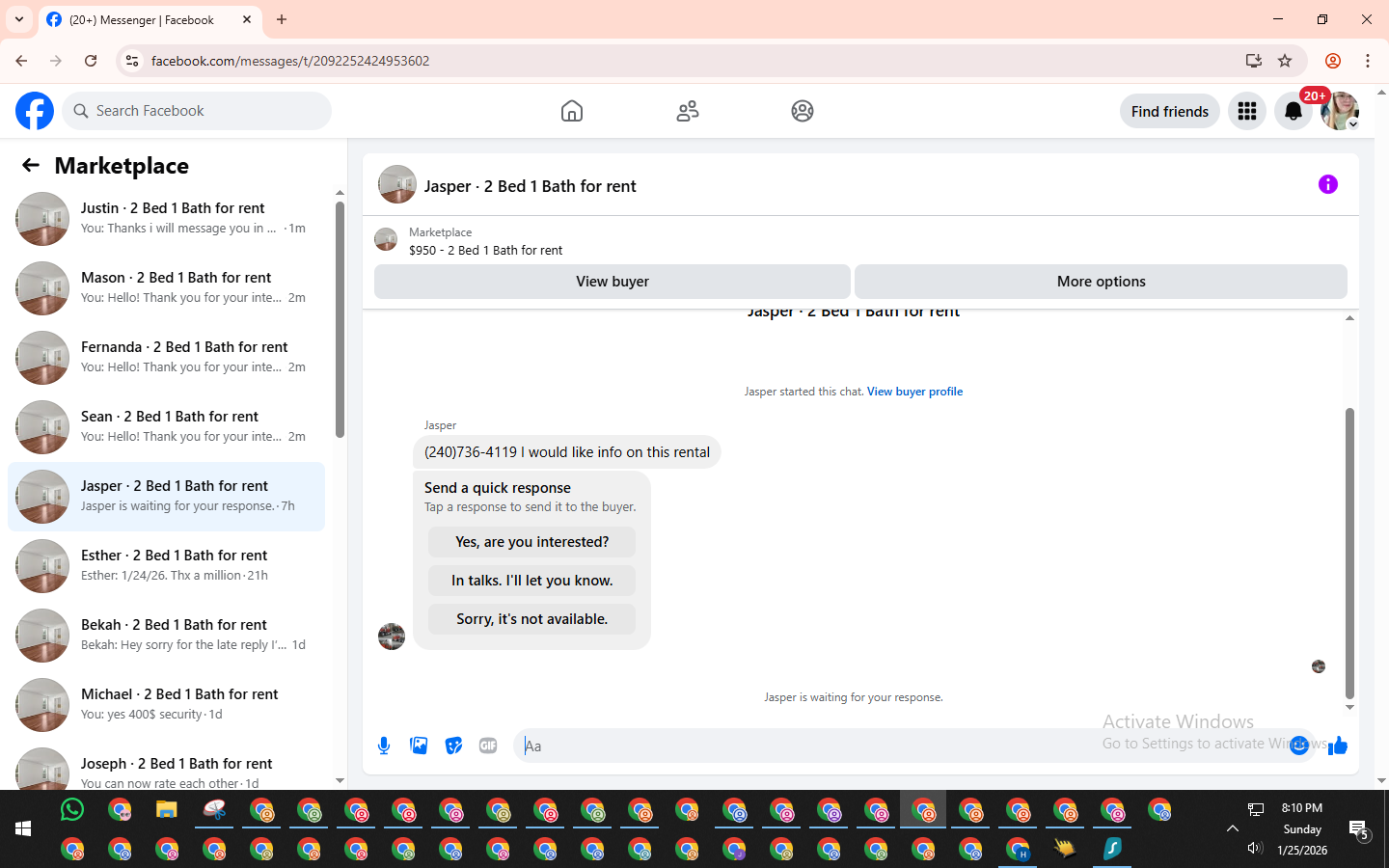Viewport: 1389px width, 868px height.
Task: Send quick reply "Sorry, it's not available."
Action: point(532,619)
